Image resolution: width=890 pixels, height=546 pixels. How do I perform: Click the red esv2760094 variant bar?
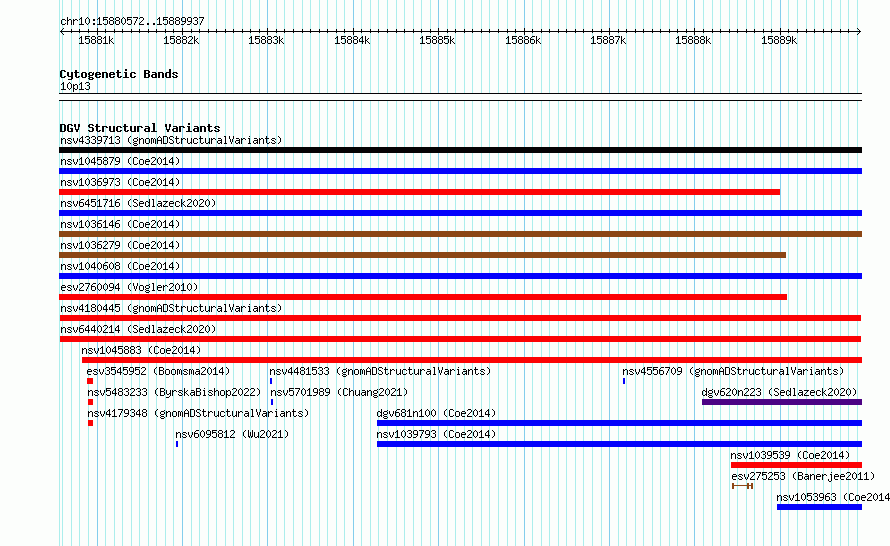coord(423,297)
